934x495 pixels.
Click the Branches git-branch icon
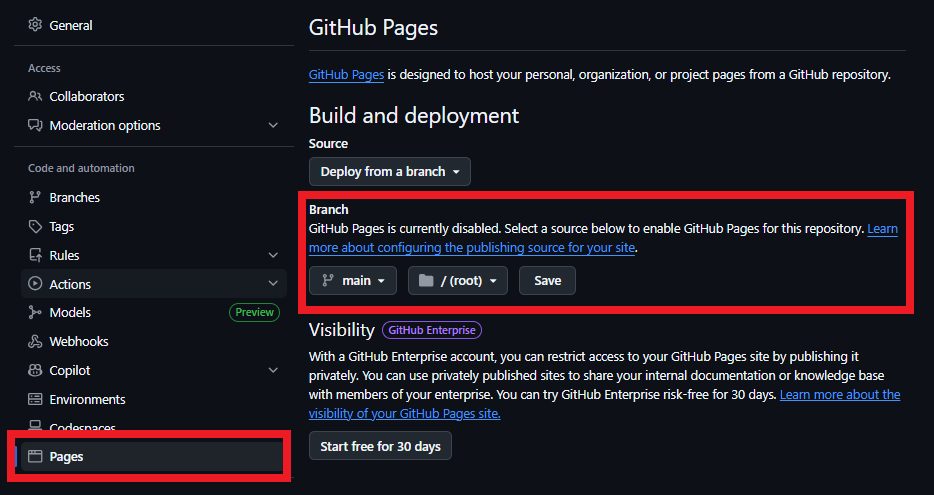click(x=35, y=198)
